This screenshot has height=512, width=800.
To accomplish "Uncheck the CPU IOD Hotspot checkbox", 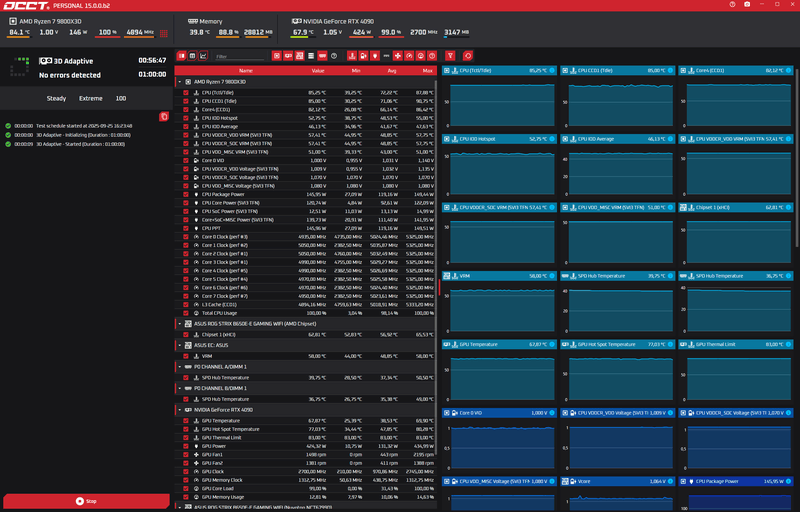I will click(186, 118).
